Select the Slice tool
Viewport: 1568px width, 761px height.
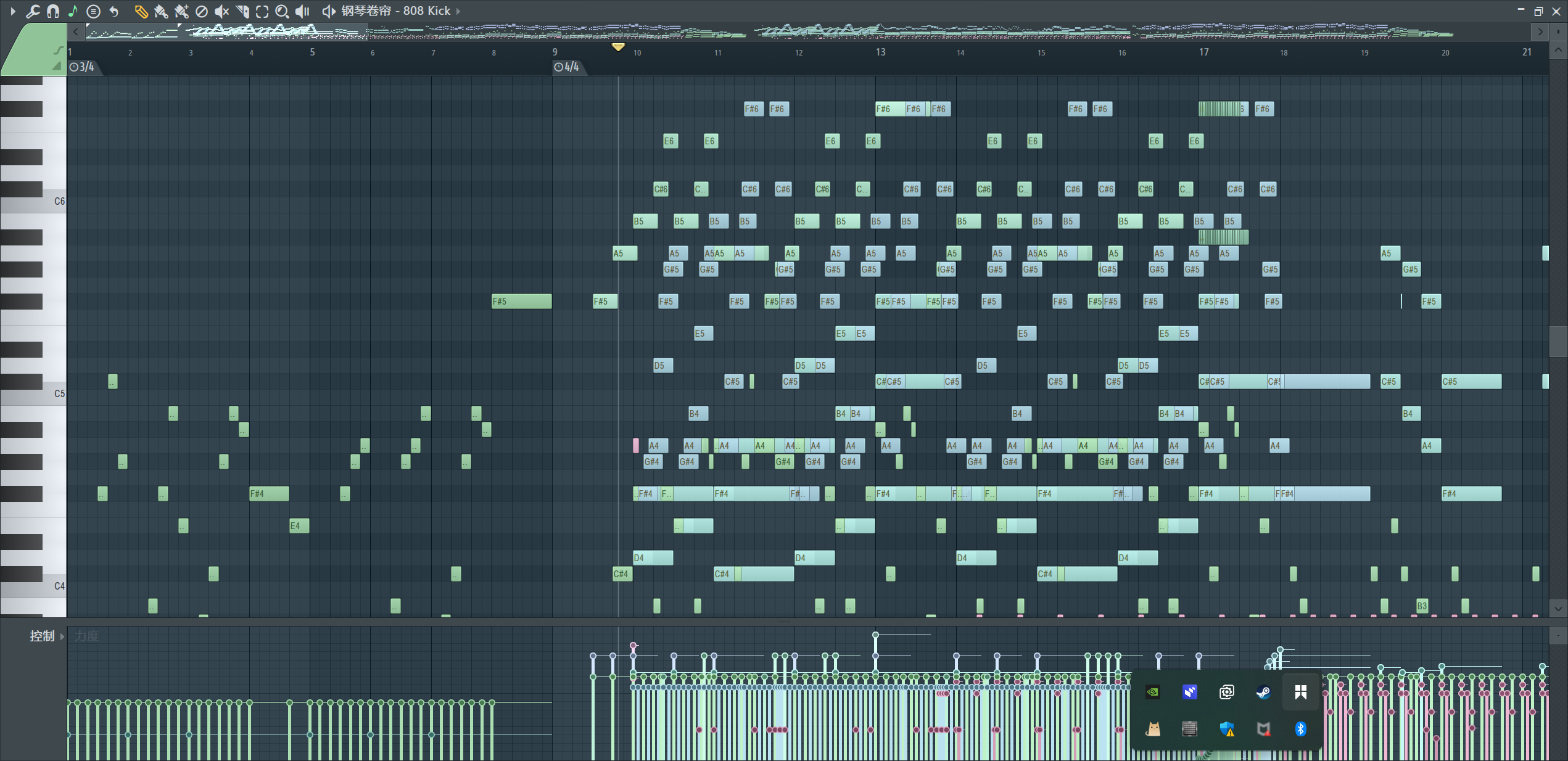coord(242,11)
